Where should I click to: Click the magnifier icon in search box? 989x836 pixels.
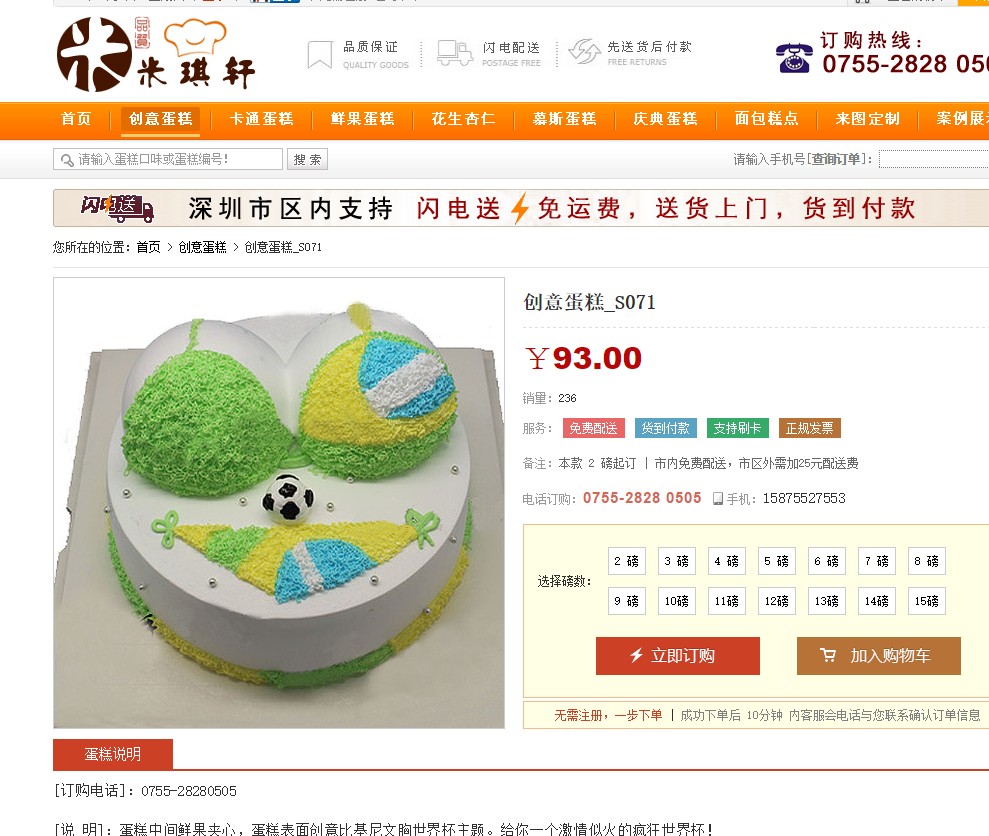(67, 160)
